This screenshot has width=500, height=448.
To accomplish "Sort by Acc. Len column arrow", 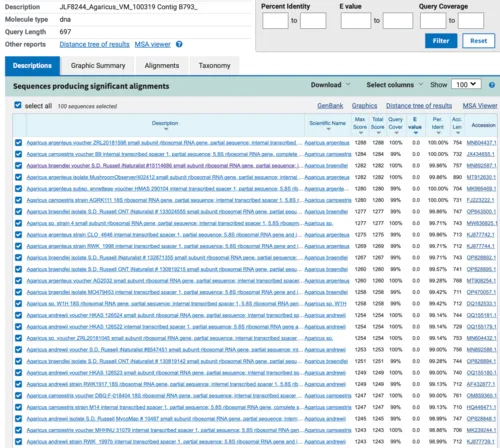I will coord(458,133).
